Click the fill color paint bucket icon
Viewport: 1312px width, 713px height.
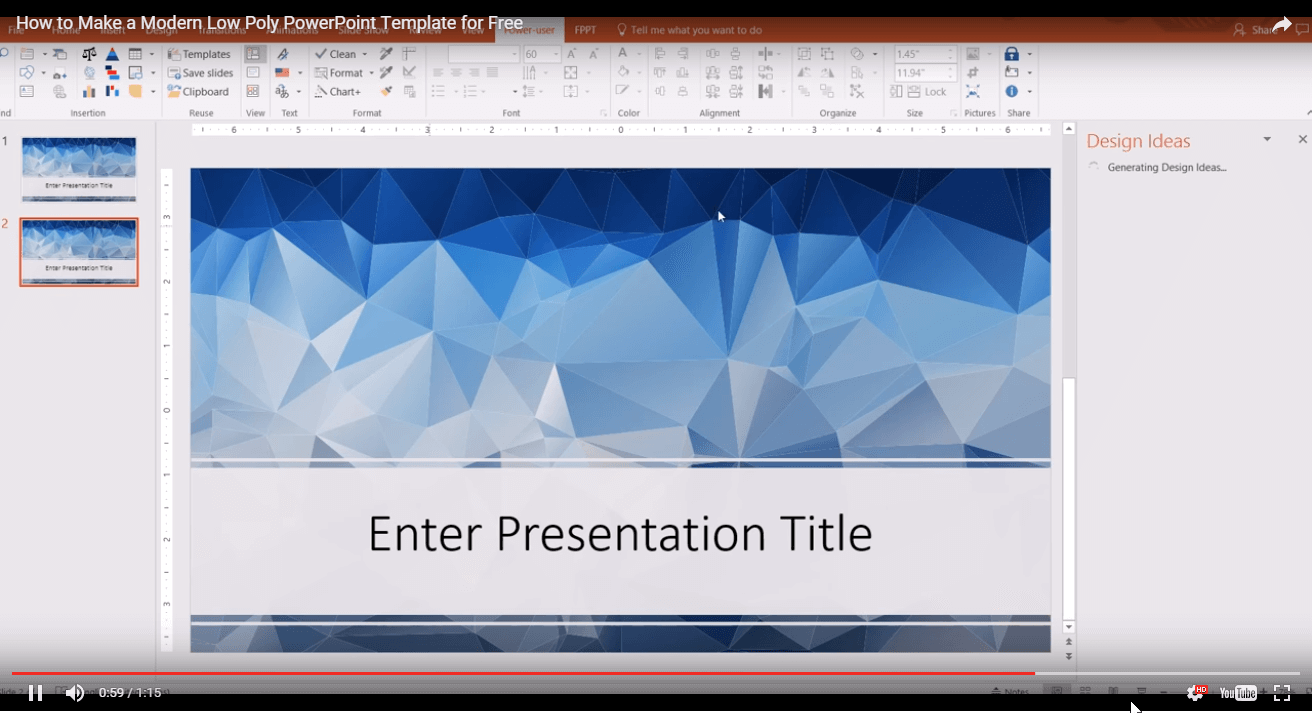(x=623, y=73)
